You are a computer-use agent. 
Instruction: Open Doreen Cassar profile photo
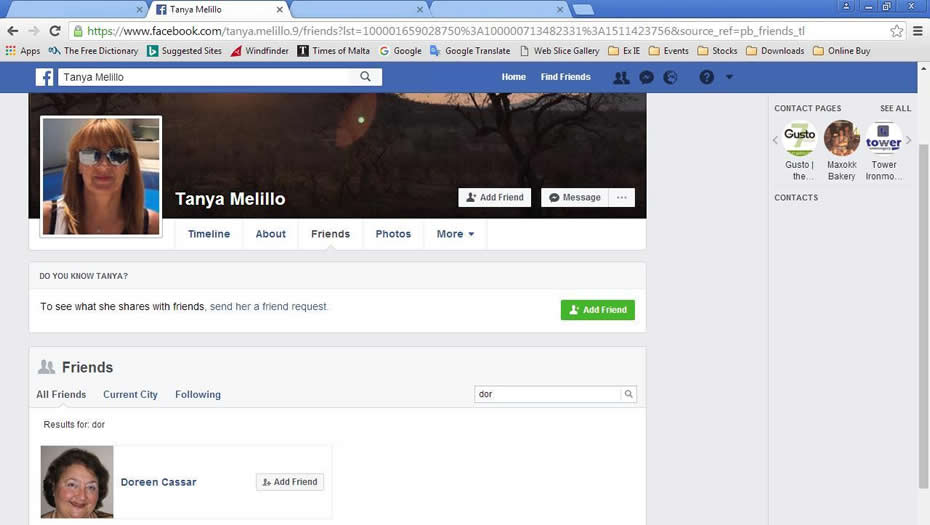pos(77,482)
